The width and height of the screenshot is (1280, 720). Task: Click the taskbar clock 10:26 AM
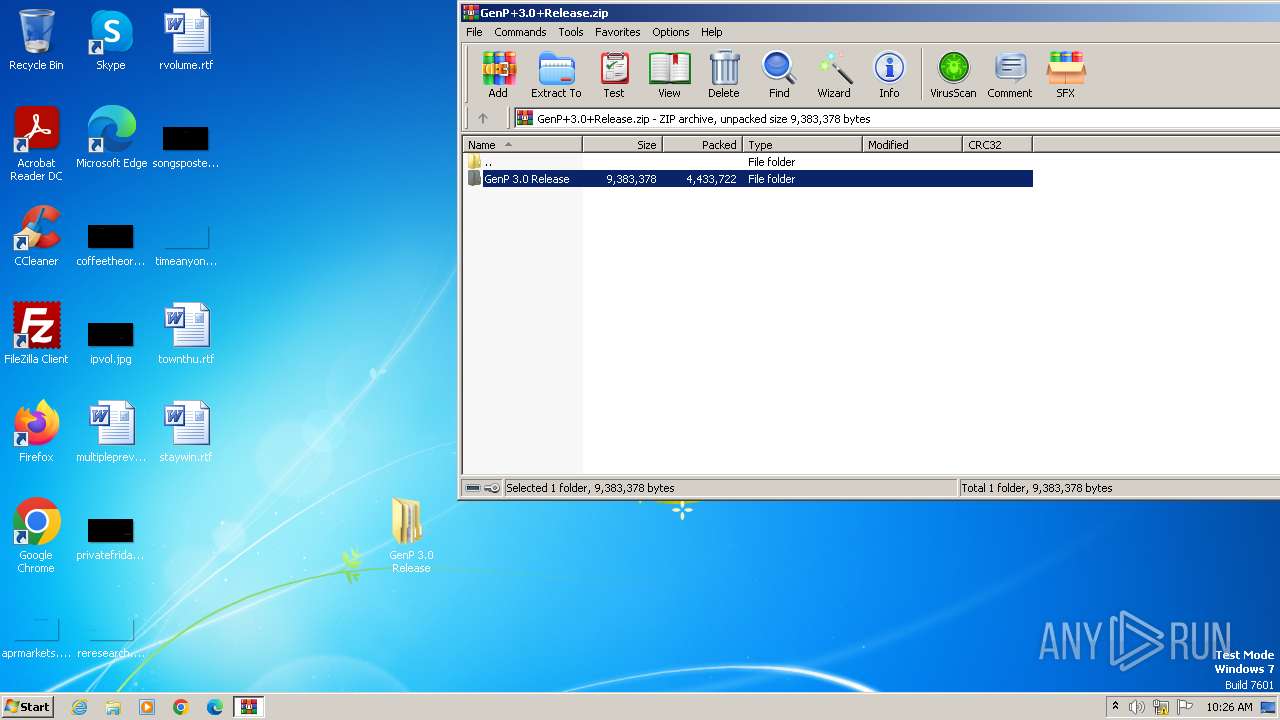point(1229,707)
